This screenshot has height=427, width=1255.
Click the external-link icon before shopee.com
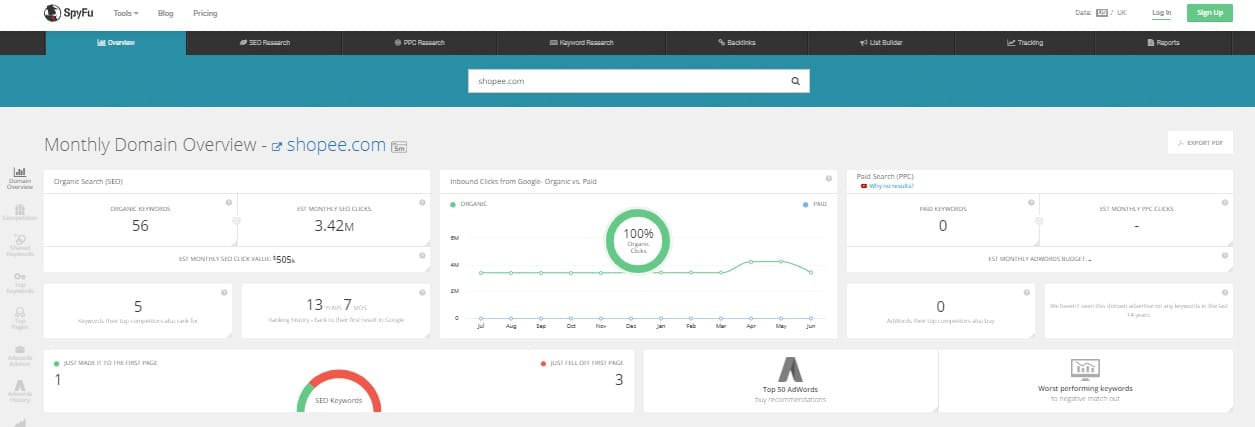point(277,147)
